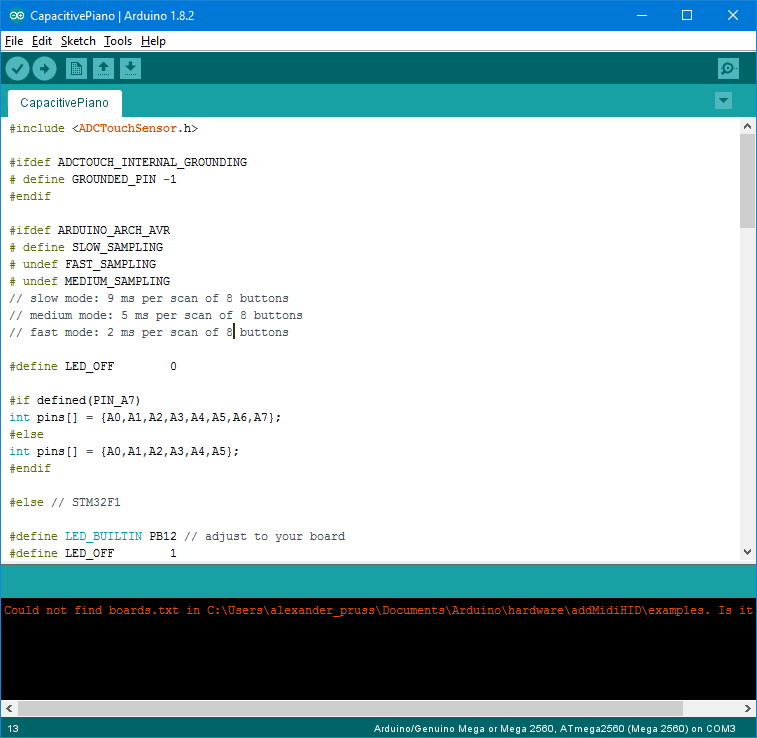757x738 pixels.
Task: Open a sketch with the up-arrow icon
Action: click(x=103, y=68)
